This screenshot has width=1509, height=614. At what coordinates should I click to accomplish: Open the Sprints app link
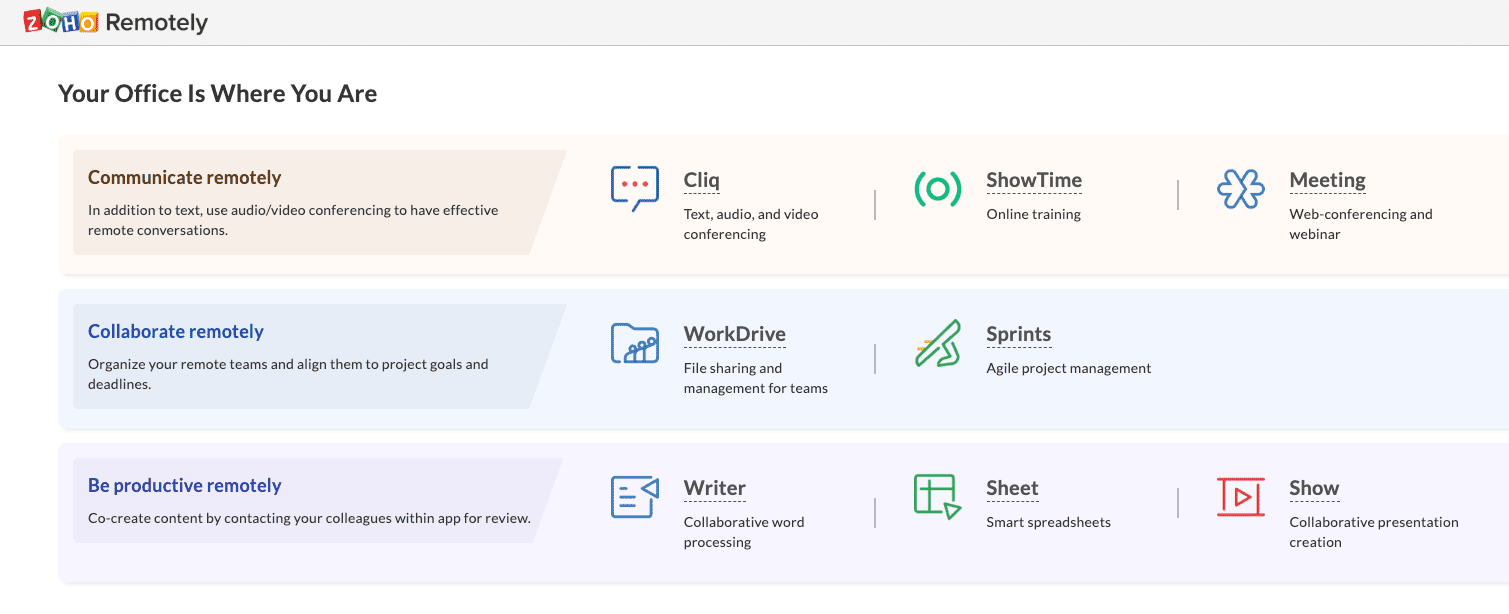(x=1019, y=335)
